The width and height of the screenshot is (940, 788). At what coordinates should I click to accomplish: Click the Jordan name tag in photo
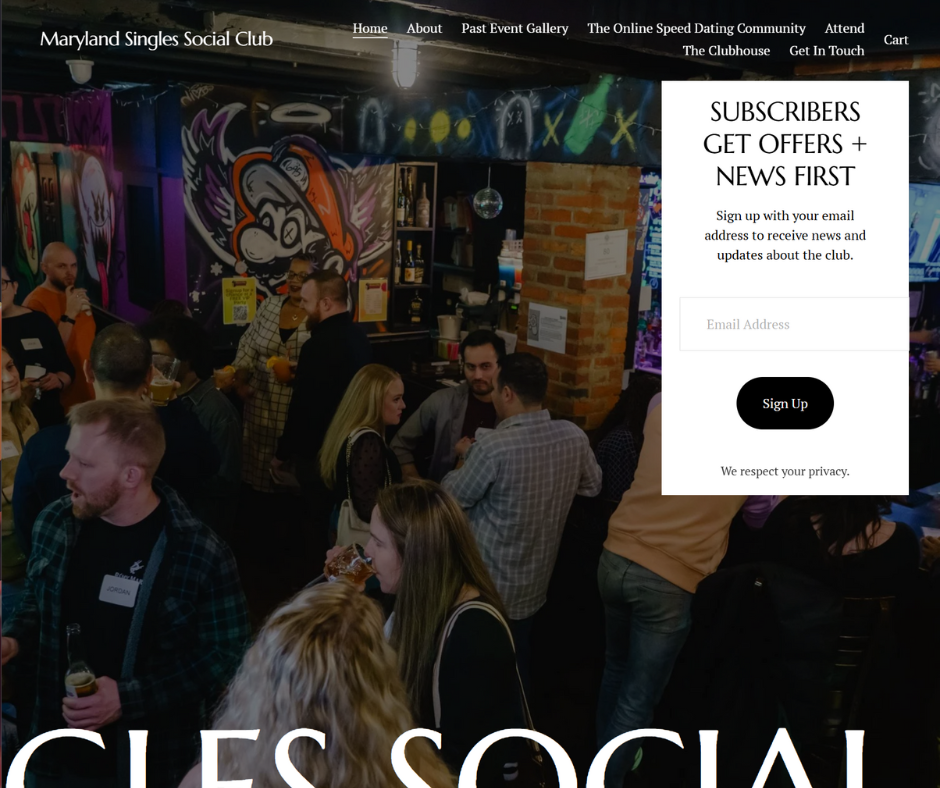point(118,591)
